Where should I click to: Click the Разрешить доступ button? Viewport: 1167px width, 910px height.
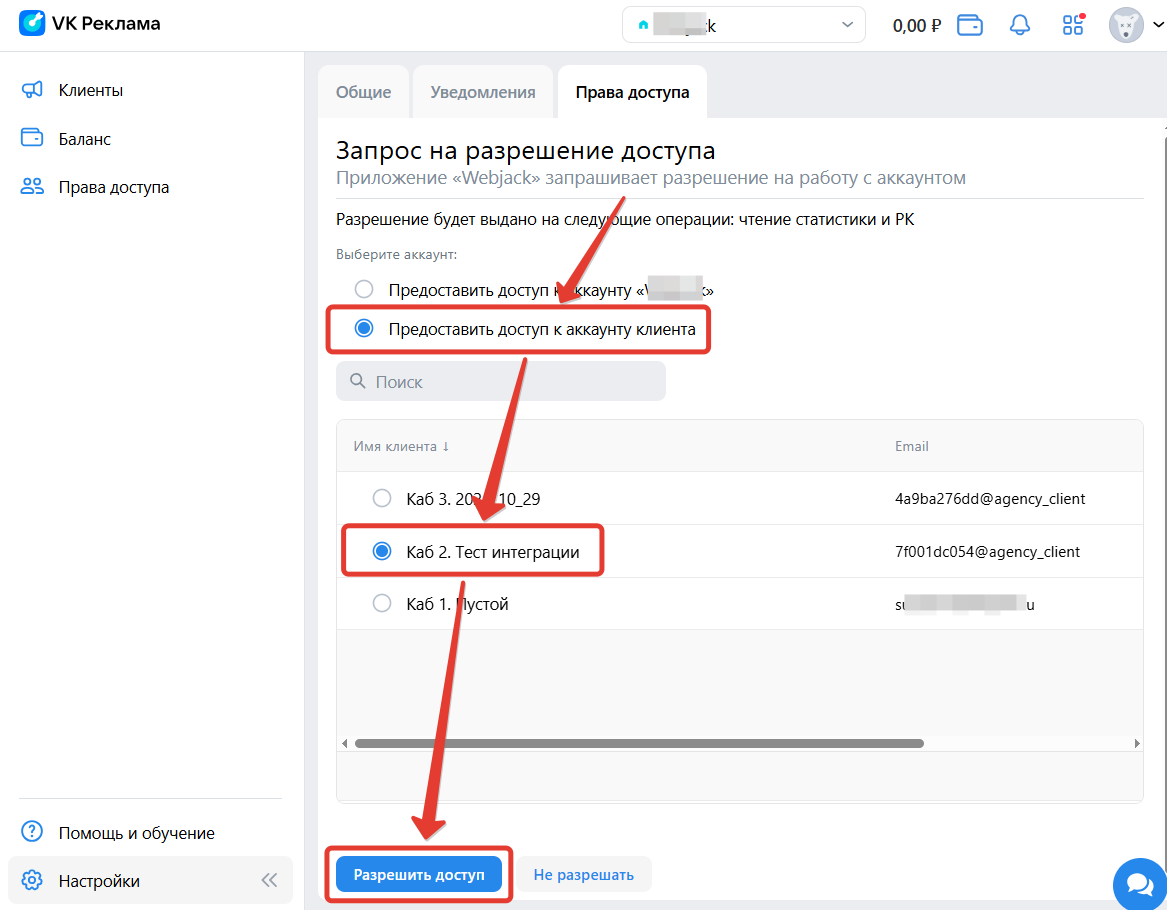click(x=419, y=874)
